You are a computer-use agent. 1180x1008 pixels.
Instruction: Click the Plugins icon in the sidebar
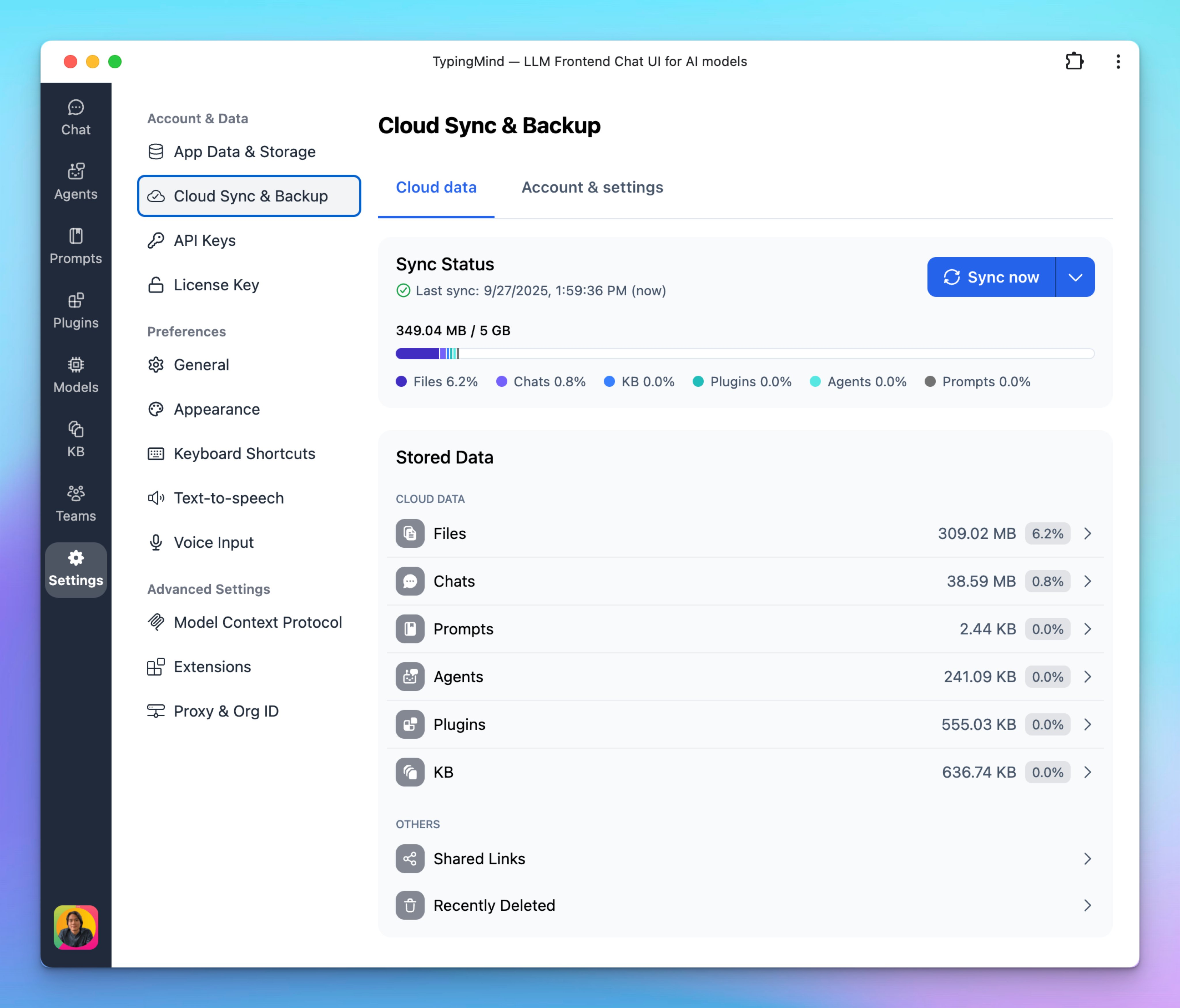click(x=75, y=310)
